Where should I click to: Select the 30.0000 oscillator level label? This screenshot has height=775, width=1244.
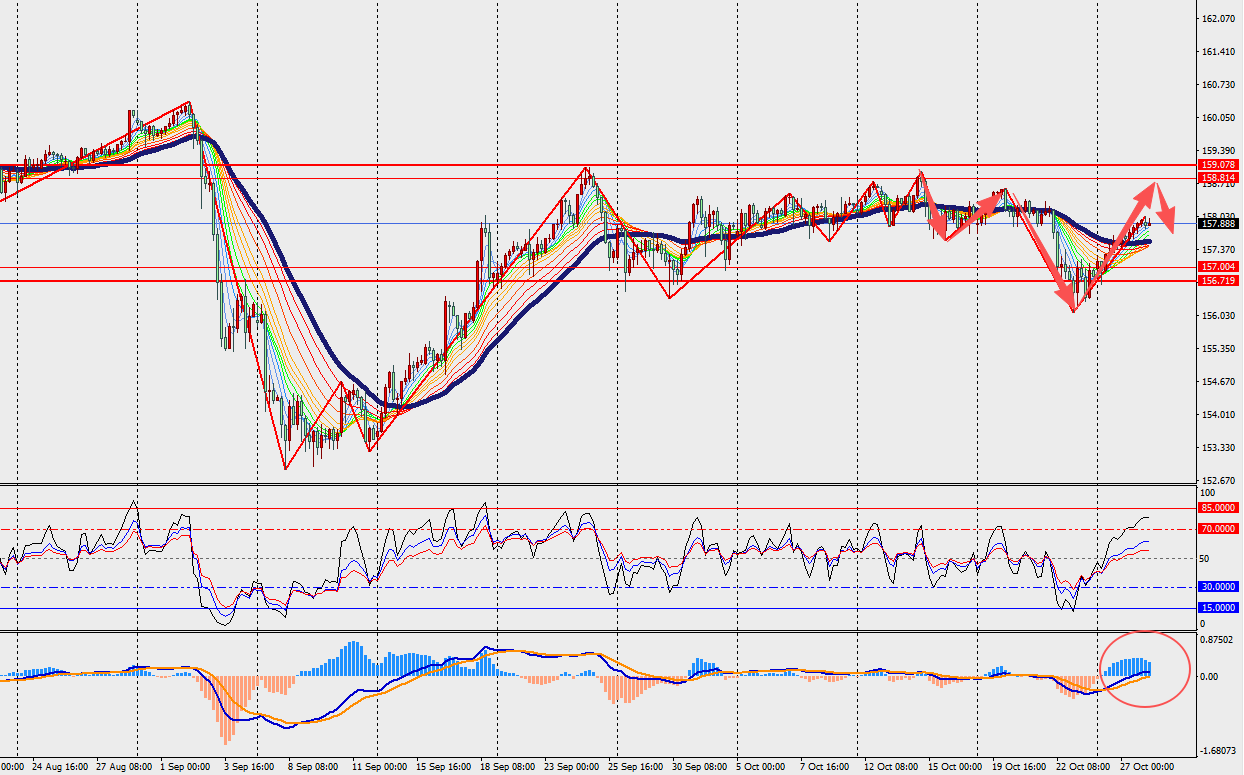[1218, 587]
